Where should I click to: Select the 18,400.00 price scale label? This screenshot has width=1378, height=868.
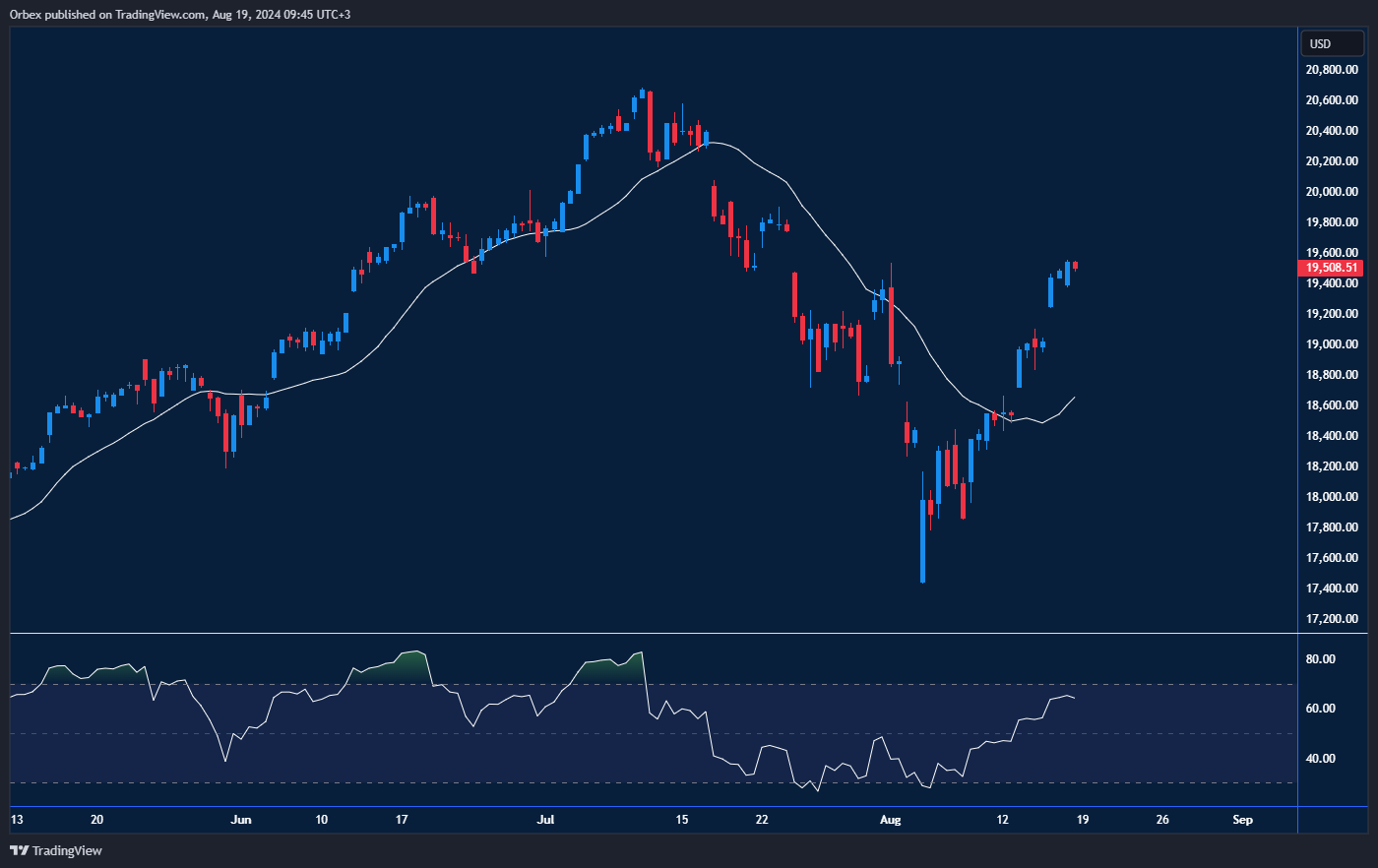click(x=1332, y=436)
